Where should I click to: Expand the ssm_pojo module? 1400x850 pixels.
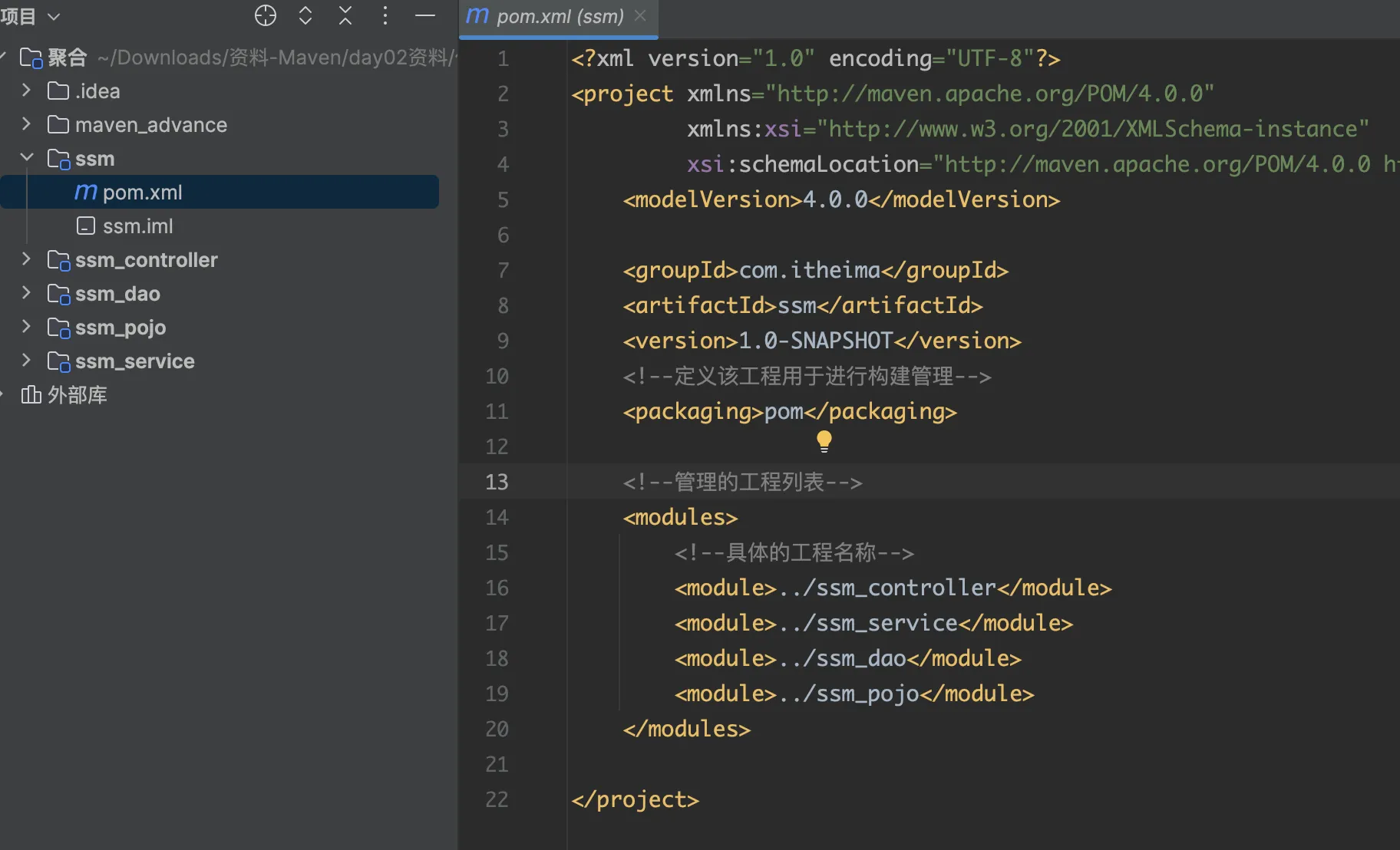(27, 327)
